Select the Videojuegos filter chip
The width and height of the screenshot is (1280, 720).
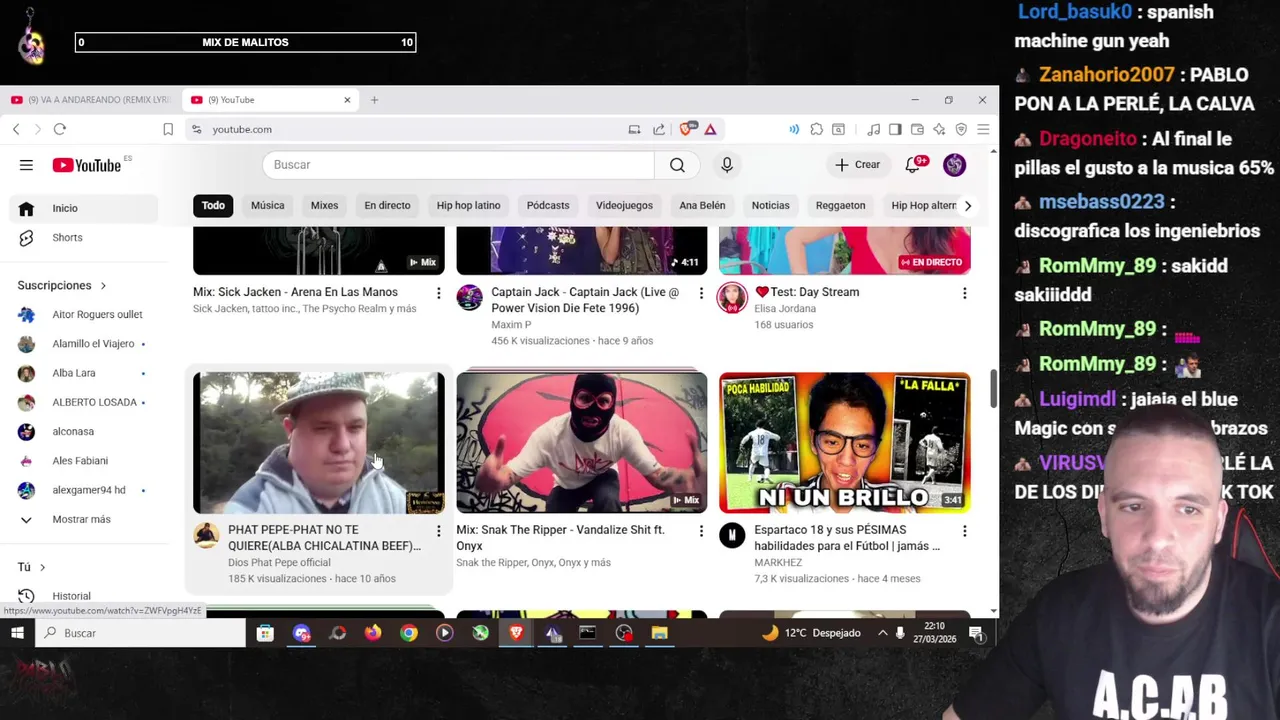(x=624, y=205)
